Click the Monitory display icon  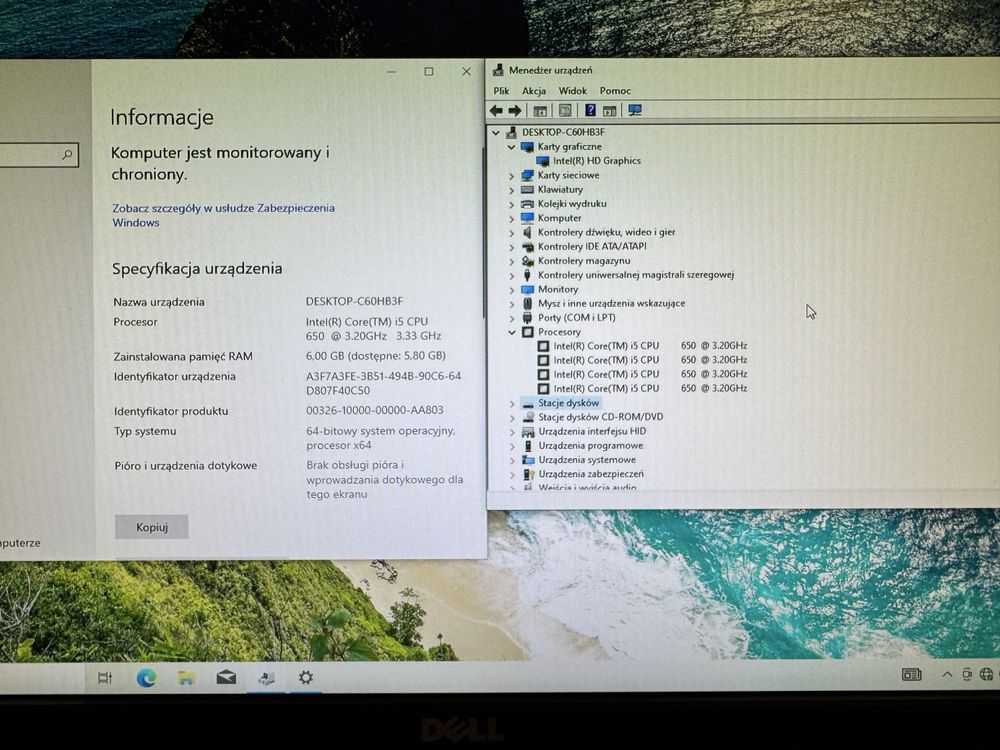(x=527, y=290)
